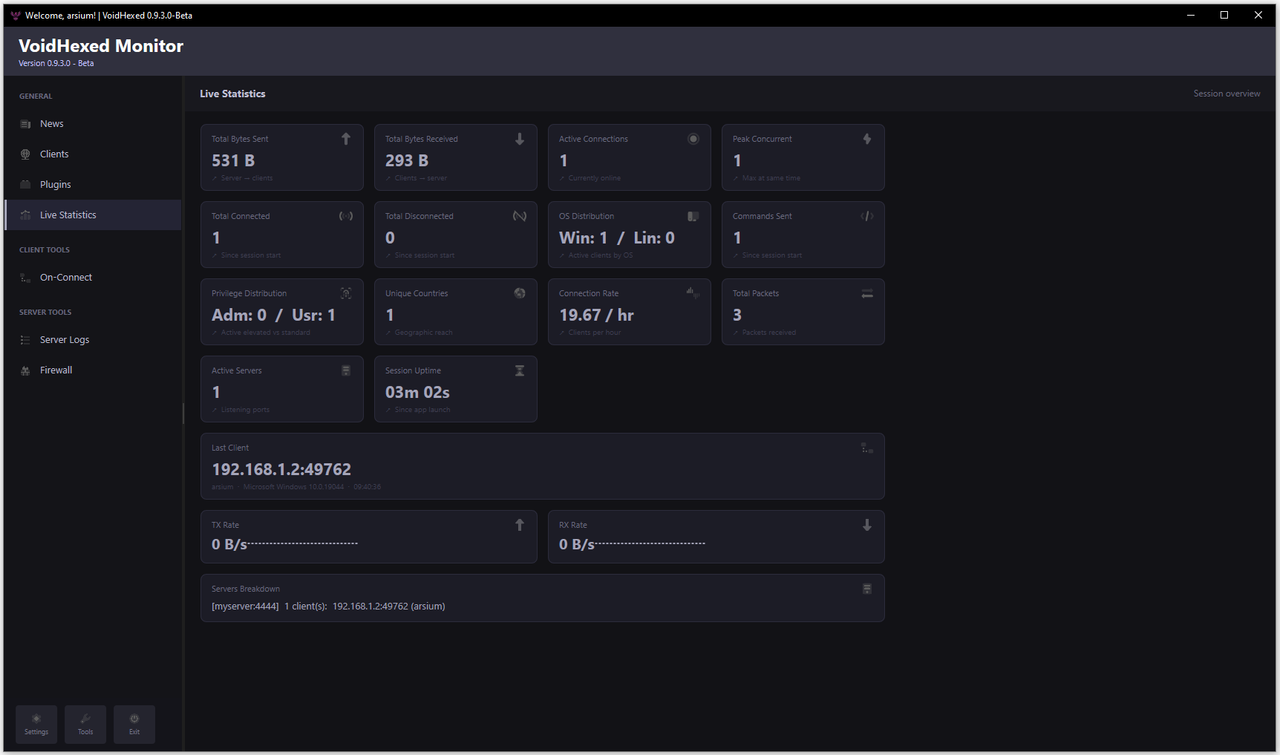Click the 19.67 / hr connection rate value
Image resolution: width=1280 pixels, height=755 pixels.
pos(596,315)
